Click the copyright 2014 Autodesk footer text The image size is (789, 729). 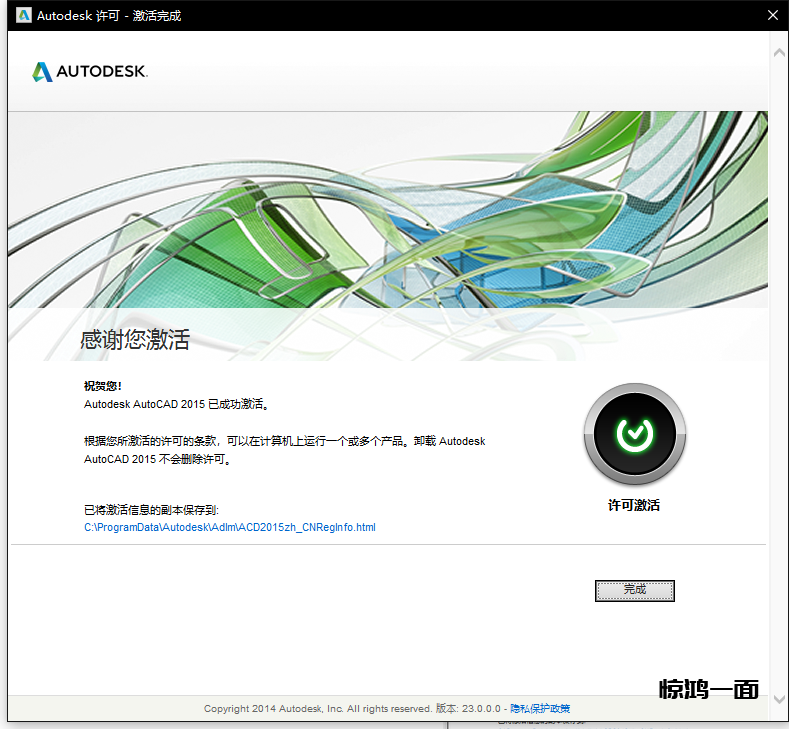coord(317,708)
